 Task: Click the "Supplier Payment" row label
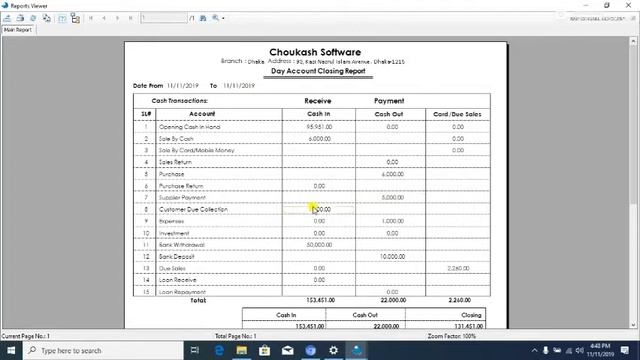(182, 198)
